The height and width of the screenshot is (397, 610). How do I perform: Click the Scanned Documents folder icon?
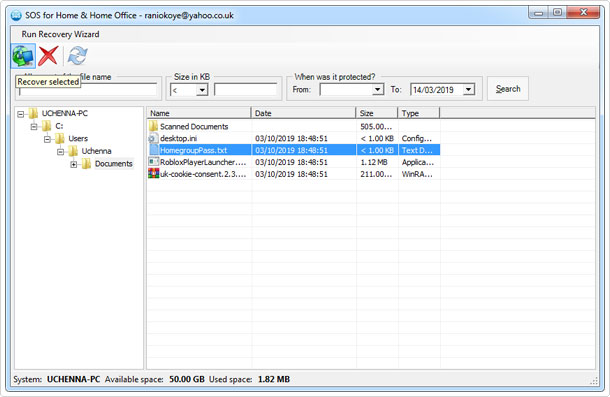coord(153,126)
